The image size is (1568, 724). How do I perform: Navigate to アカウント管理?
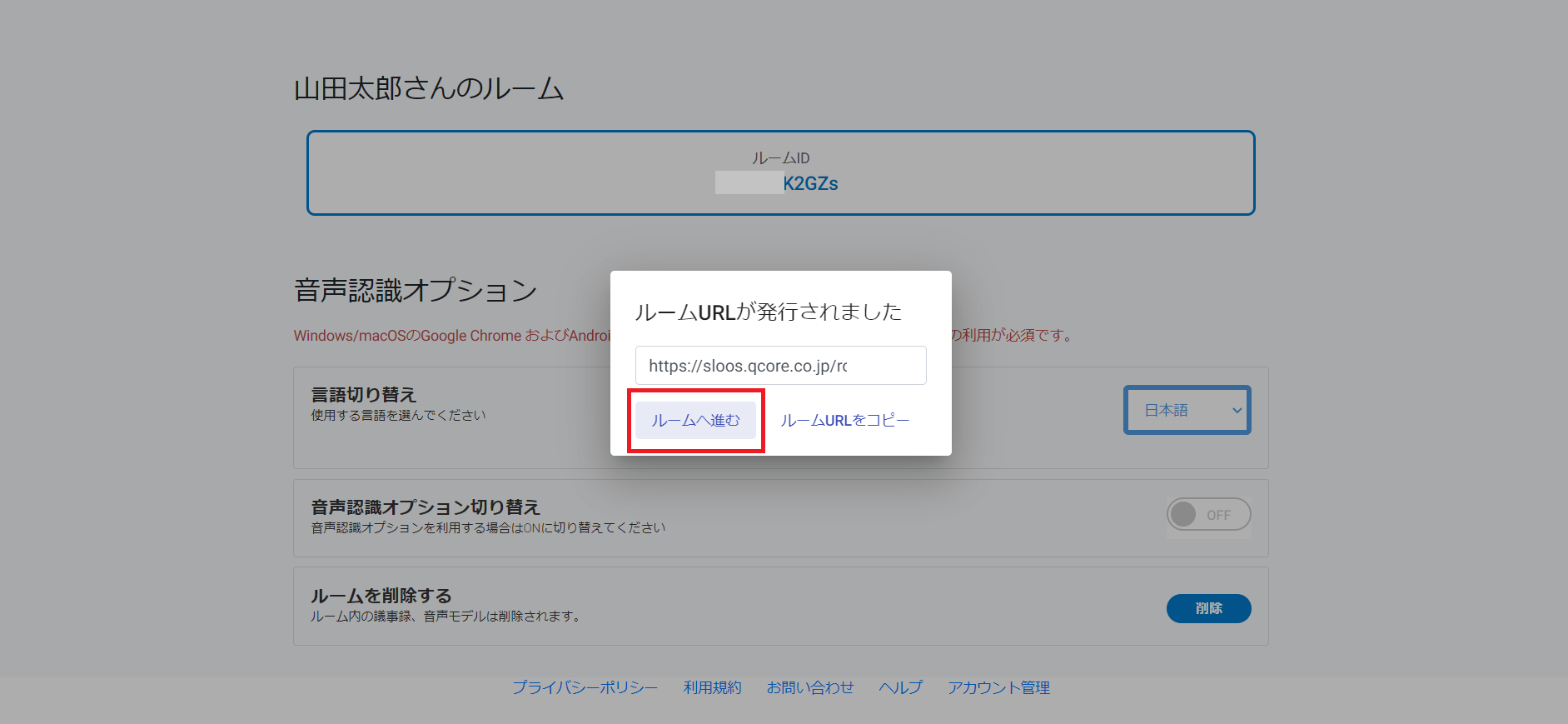tap(998, 687)
